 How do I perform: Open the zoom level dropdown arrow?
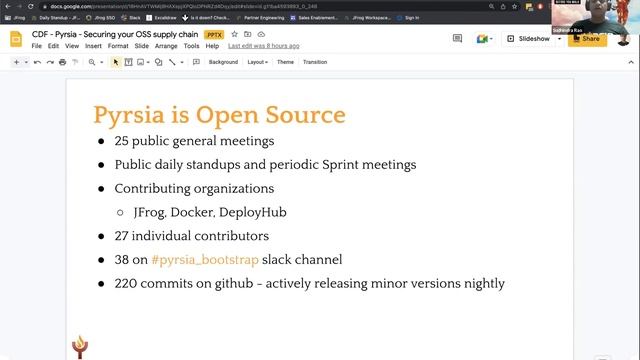point(102,62)
